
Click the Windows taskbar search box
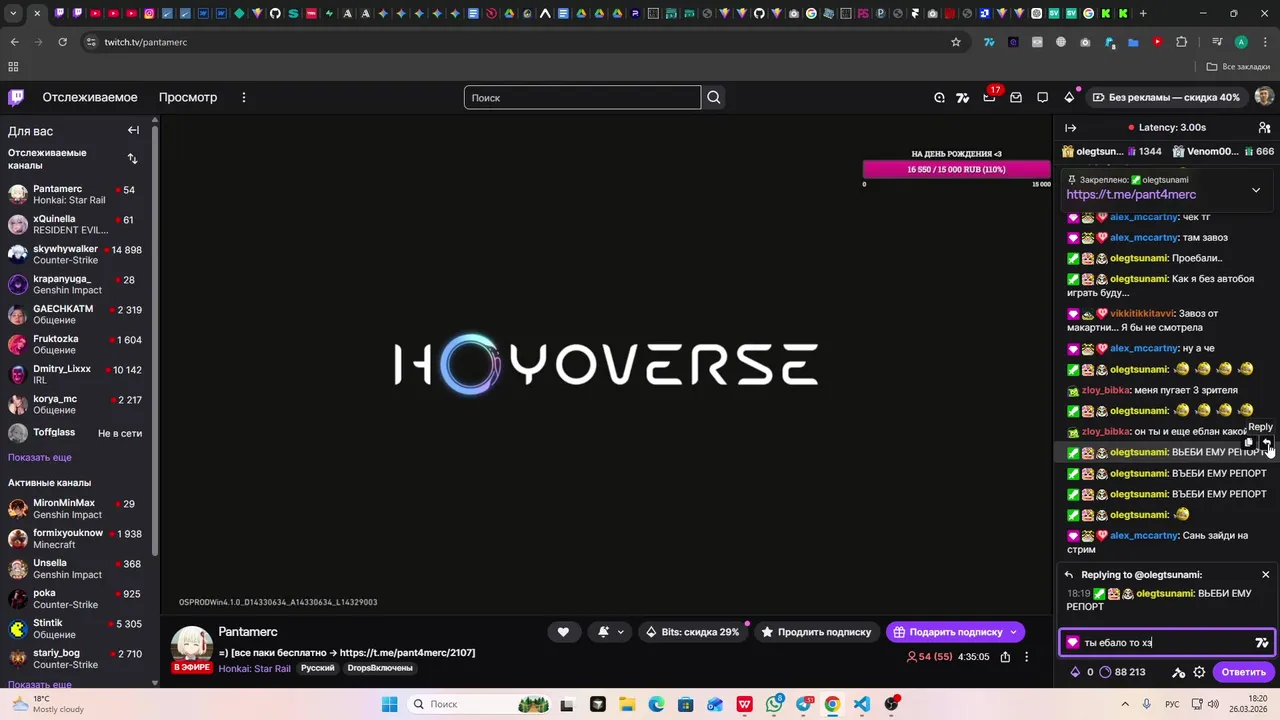click(x=477, y=704)
